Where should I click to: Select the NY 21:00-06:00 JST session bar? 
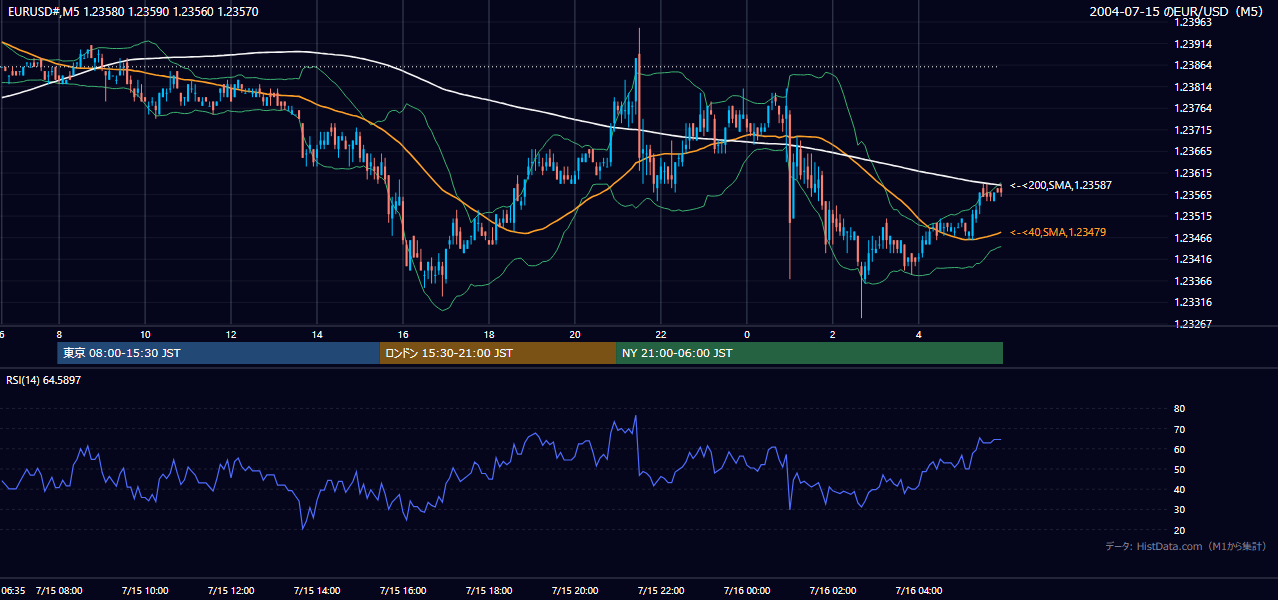809,353
